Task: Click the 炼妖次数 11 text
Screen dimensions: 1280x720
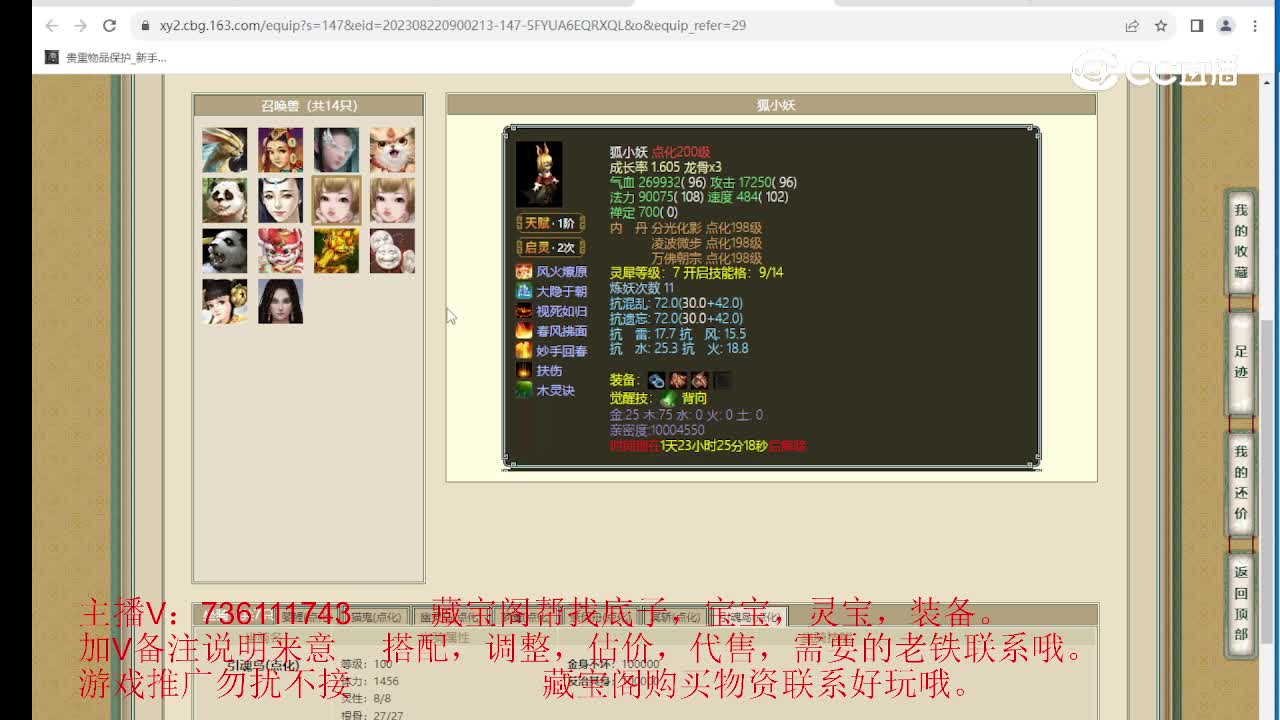Action: click(642, 287)
